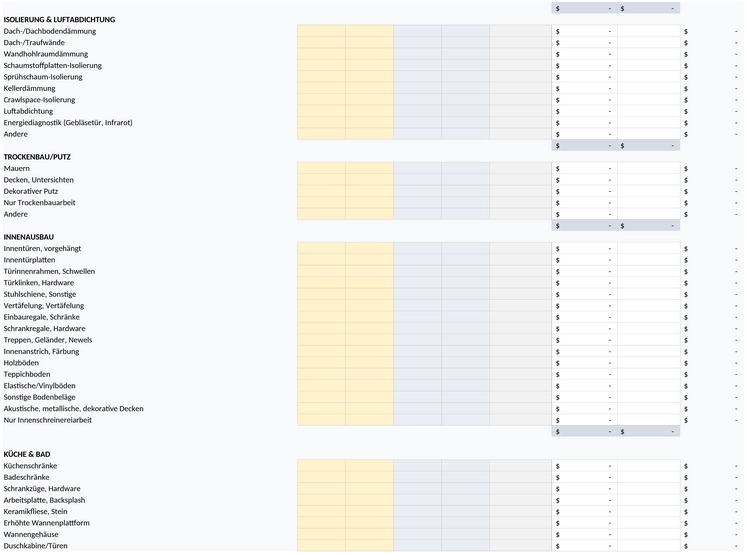Click Innenanstrich, Färbung cell
746x553 pixels.
[x=41, y=351]
